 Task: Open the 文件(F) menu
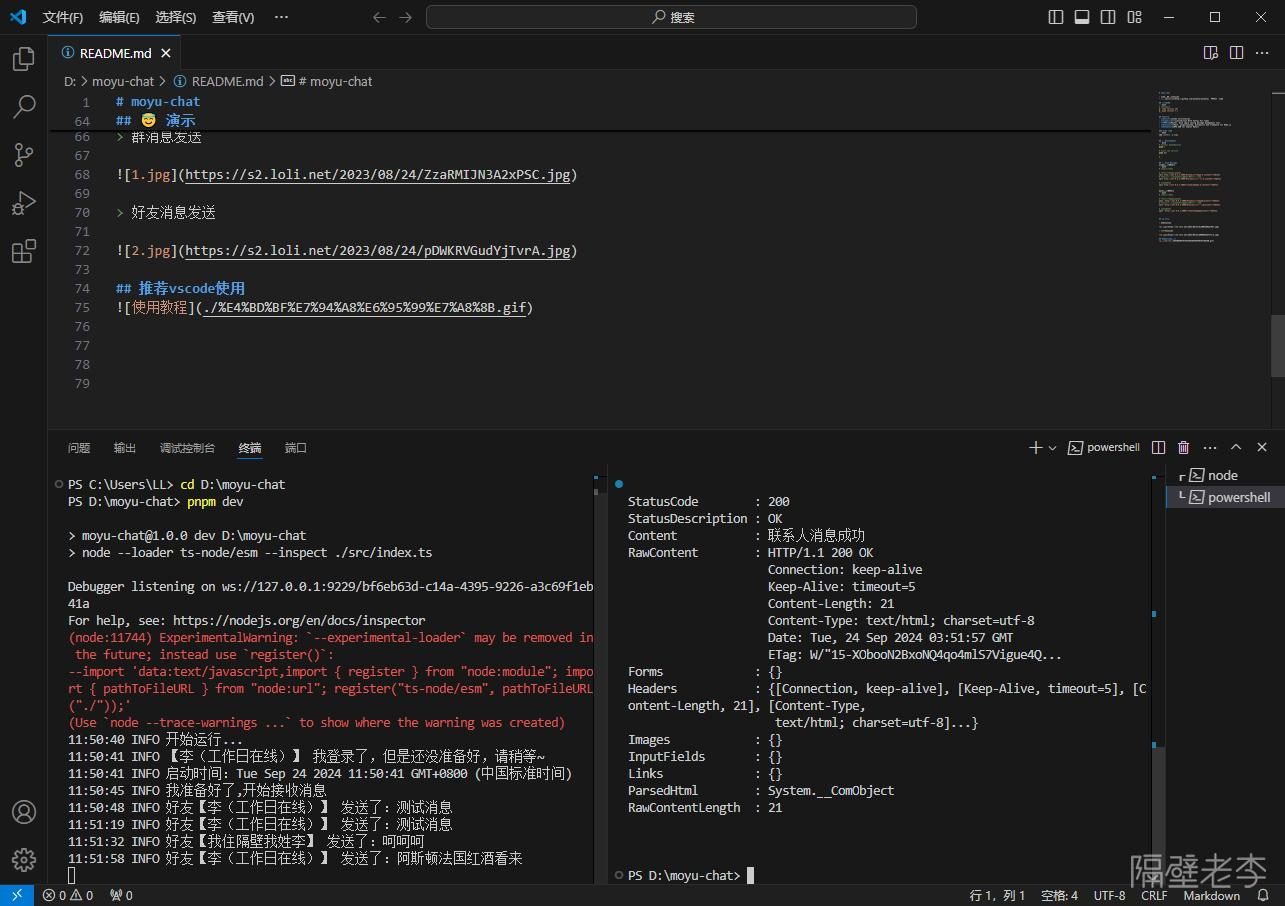point(63,17)
